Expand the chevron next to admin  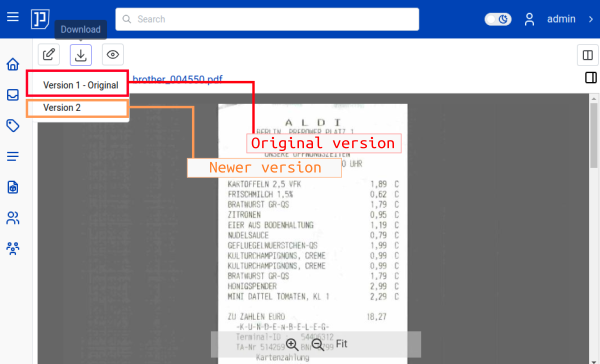[x=591, y=19]
